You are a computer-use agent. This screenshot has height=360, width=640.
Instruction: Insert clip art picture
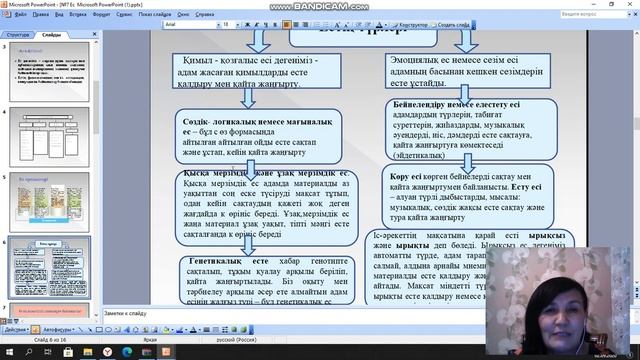click(145, 329)
